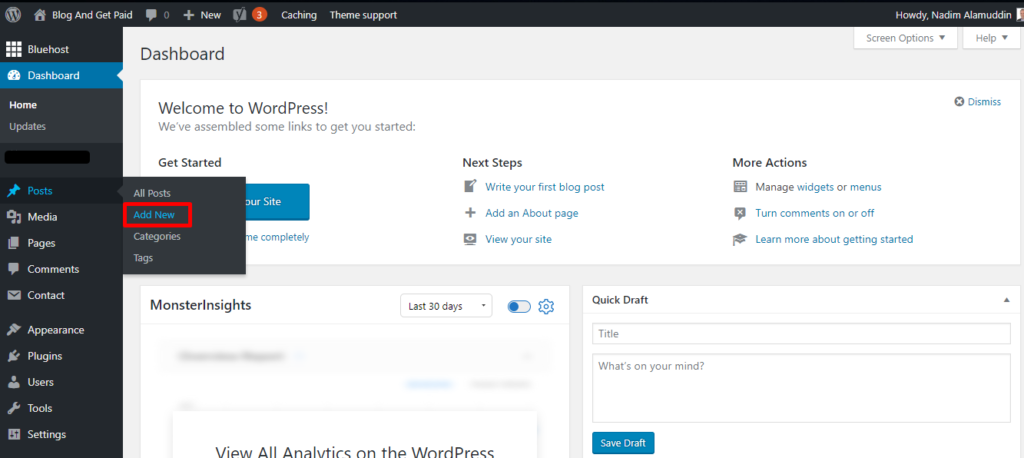Click the Appearance paintbrush icon
1024x458 pixels.
coord(14,330)
